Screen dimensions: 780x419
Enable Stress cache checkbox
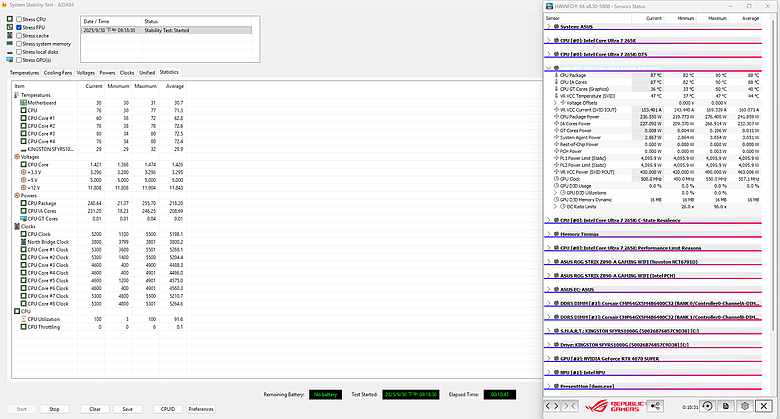click(19, 35)
